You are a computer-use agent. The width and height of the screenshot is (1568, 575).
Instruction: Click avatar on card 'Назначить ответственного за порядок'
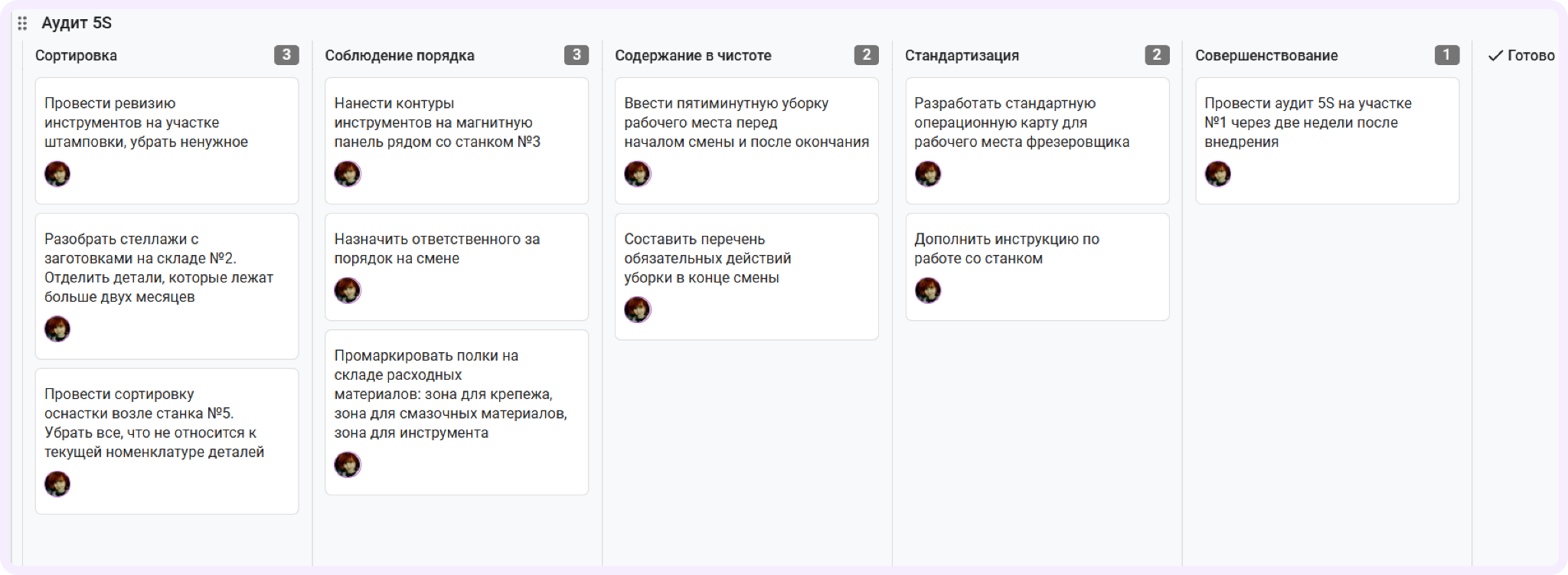pyautogui.click(x=348, y=290)
